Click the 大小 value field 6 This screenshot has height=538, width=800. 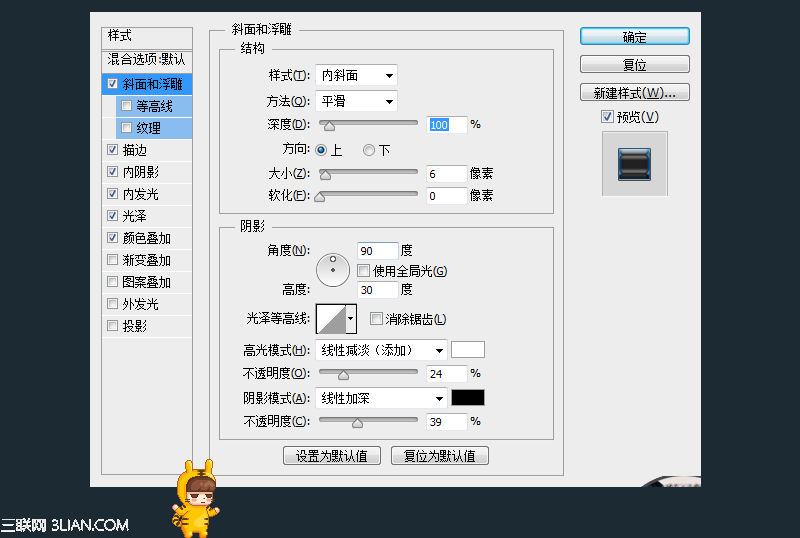[x=446, y=174]
